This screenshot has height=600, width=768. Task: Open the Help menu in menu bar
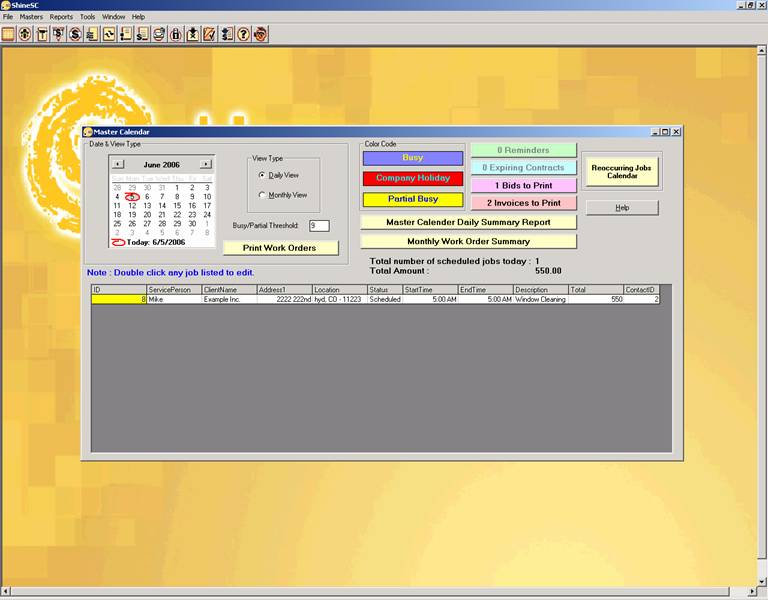click(x=138, y=17)
